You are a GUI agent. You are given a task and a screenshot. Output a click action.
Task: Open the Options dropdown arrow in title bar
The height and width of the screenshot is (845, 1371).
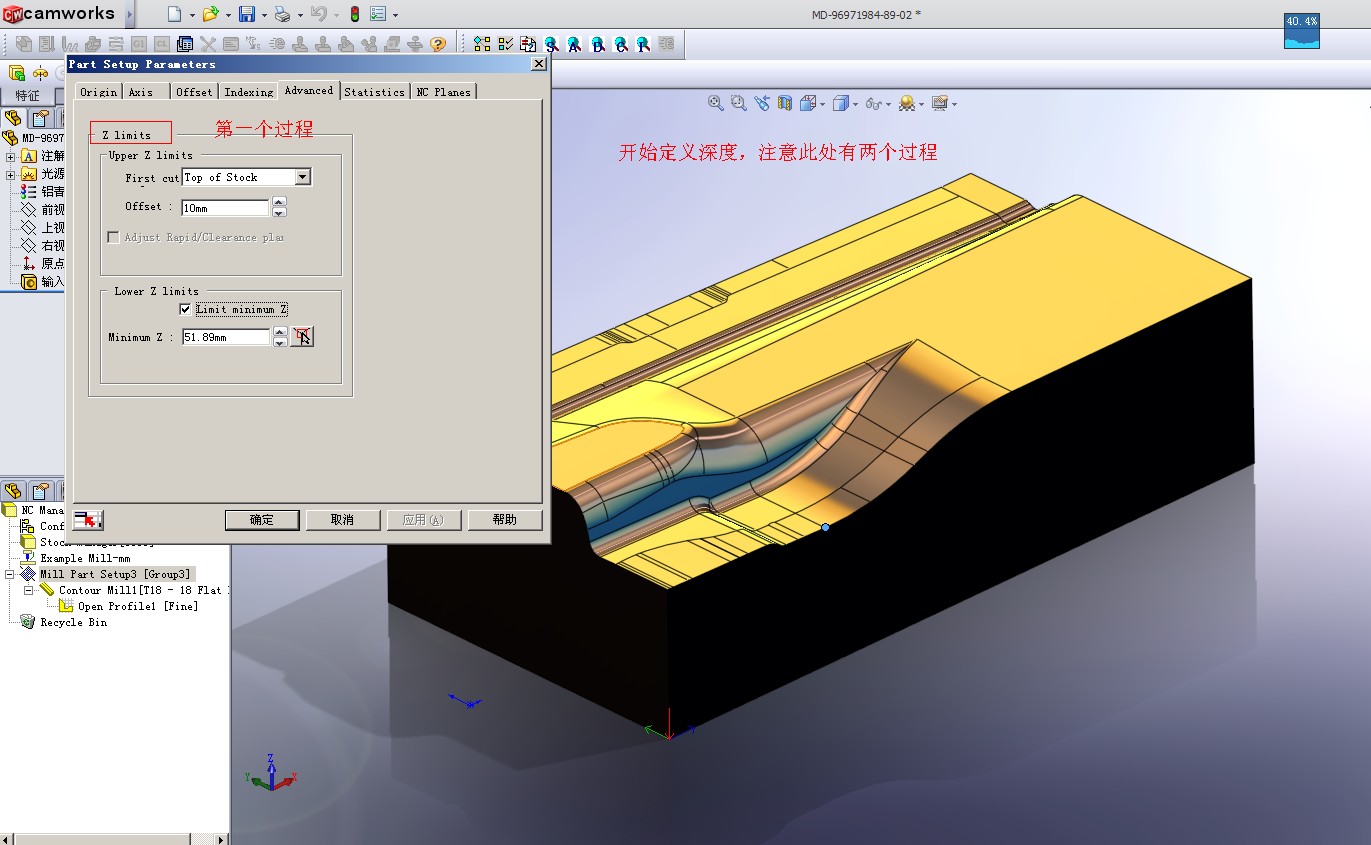(x=396, y=15)
